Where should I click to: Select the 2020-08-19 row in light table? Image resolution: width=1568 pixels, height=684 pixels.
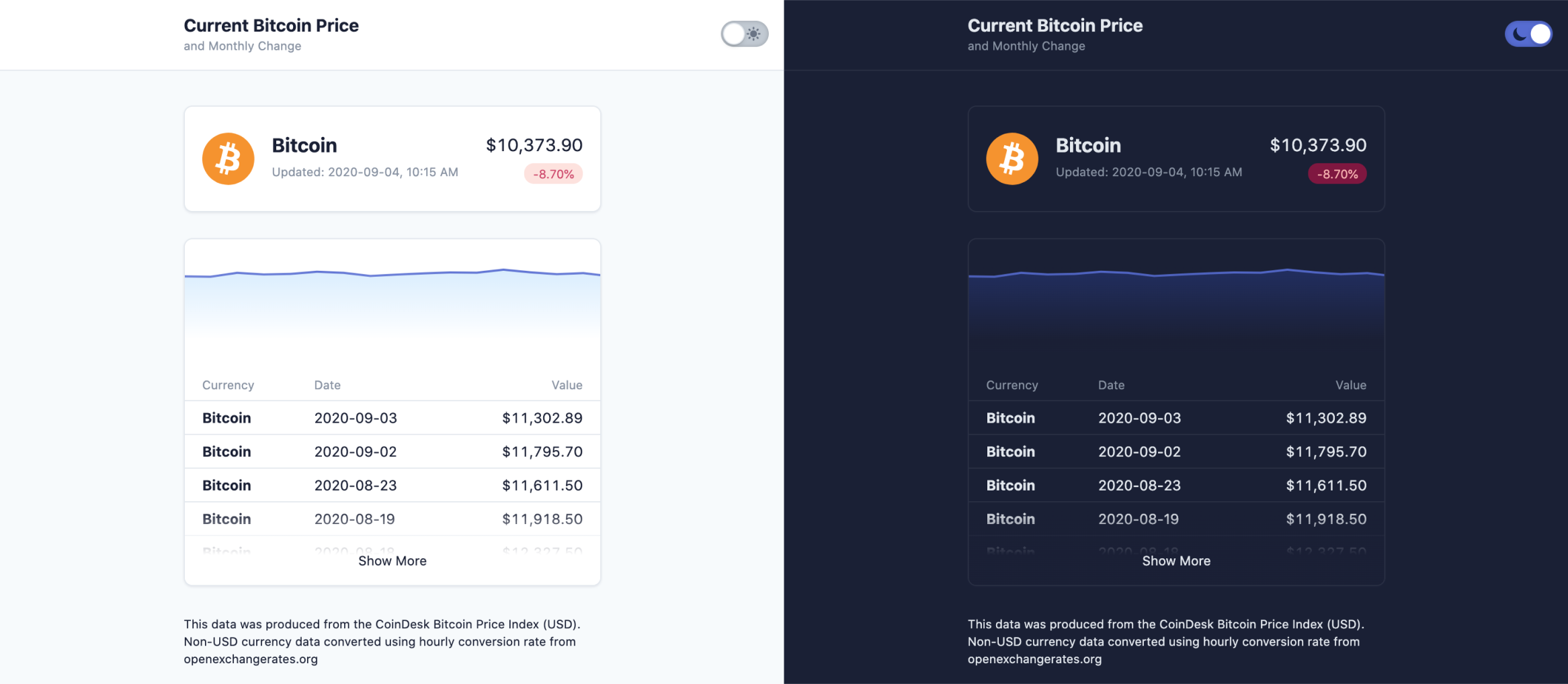pos(392,519)
